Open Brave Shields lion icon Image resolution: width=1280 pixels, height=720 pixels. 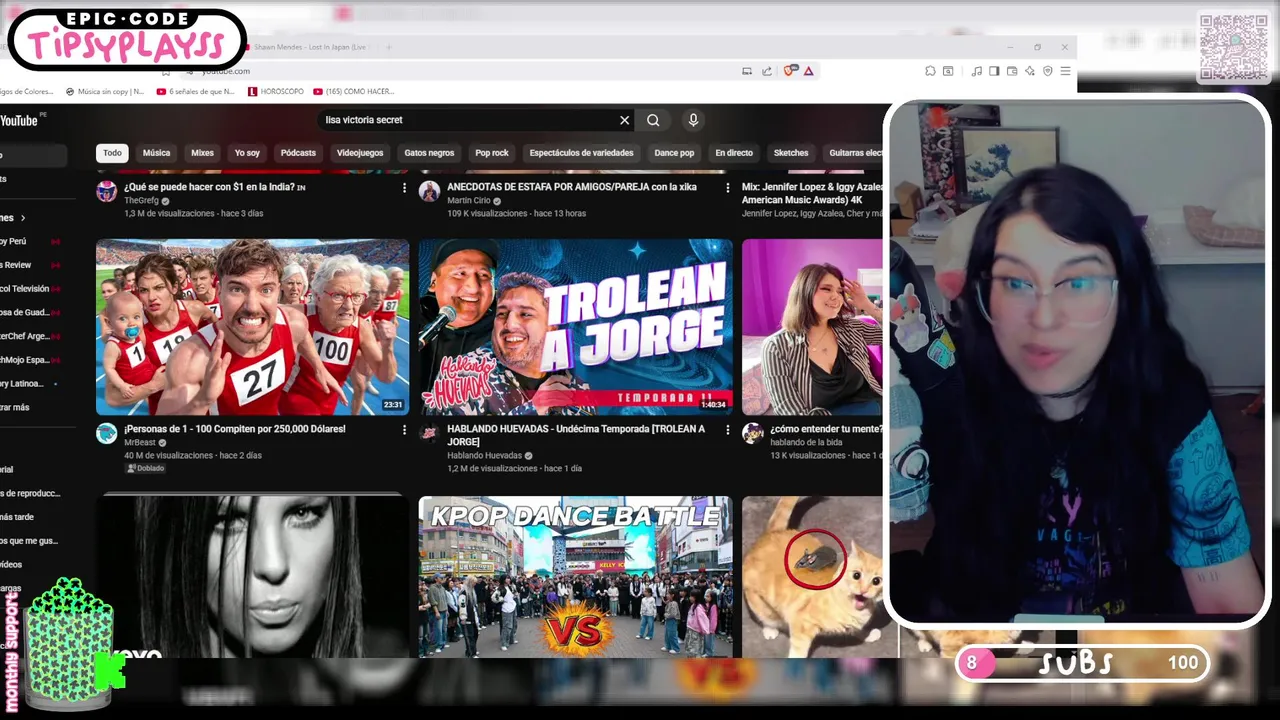[x=790, y=71]
